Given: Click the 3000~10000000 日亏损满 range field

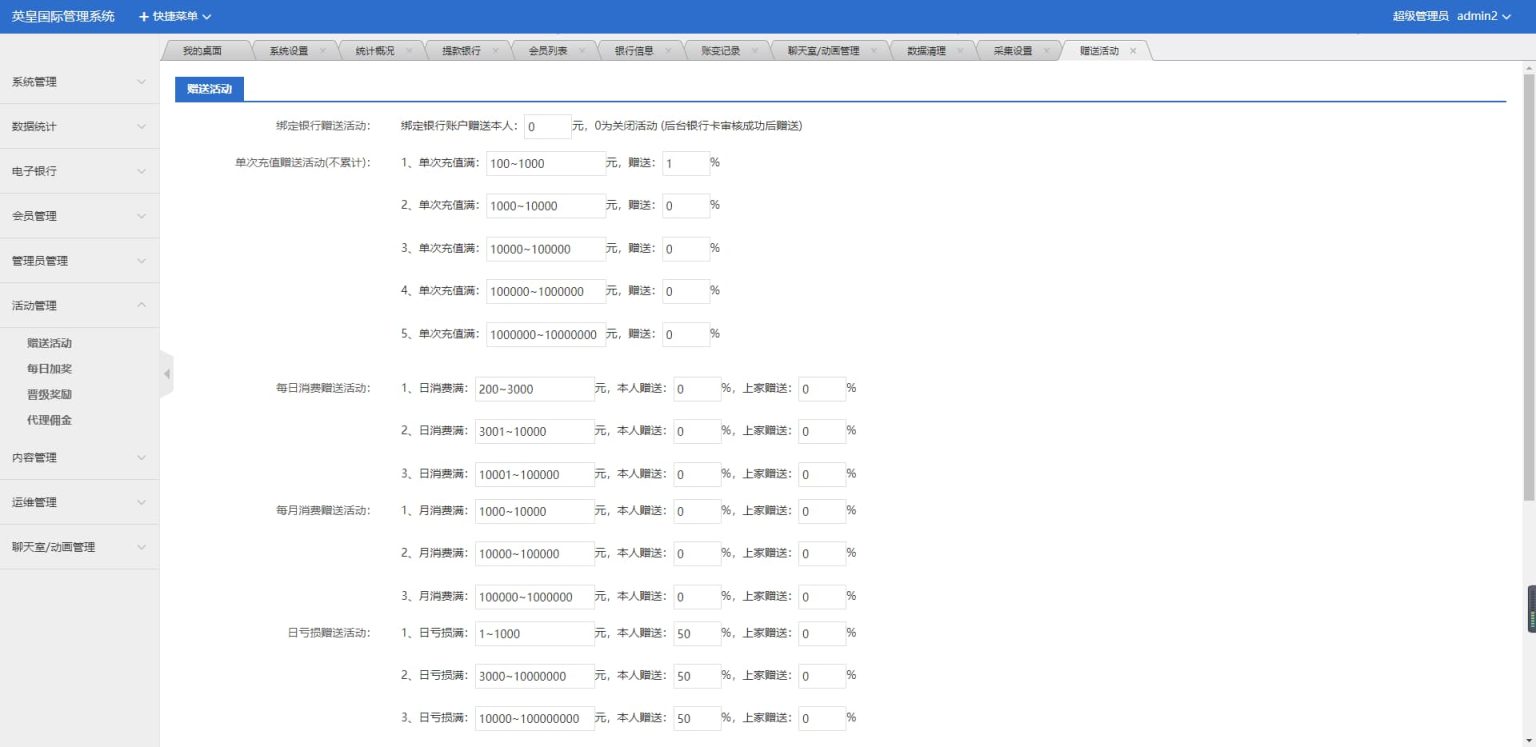Looking at the screenshot, I should tap(535, 677).
